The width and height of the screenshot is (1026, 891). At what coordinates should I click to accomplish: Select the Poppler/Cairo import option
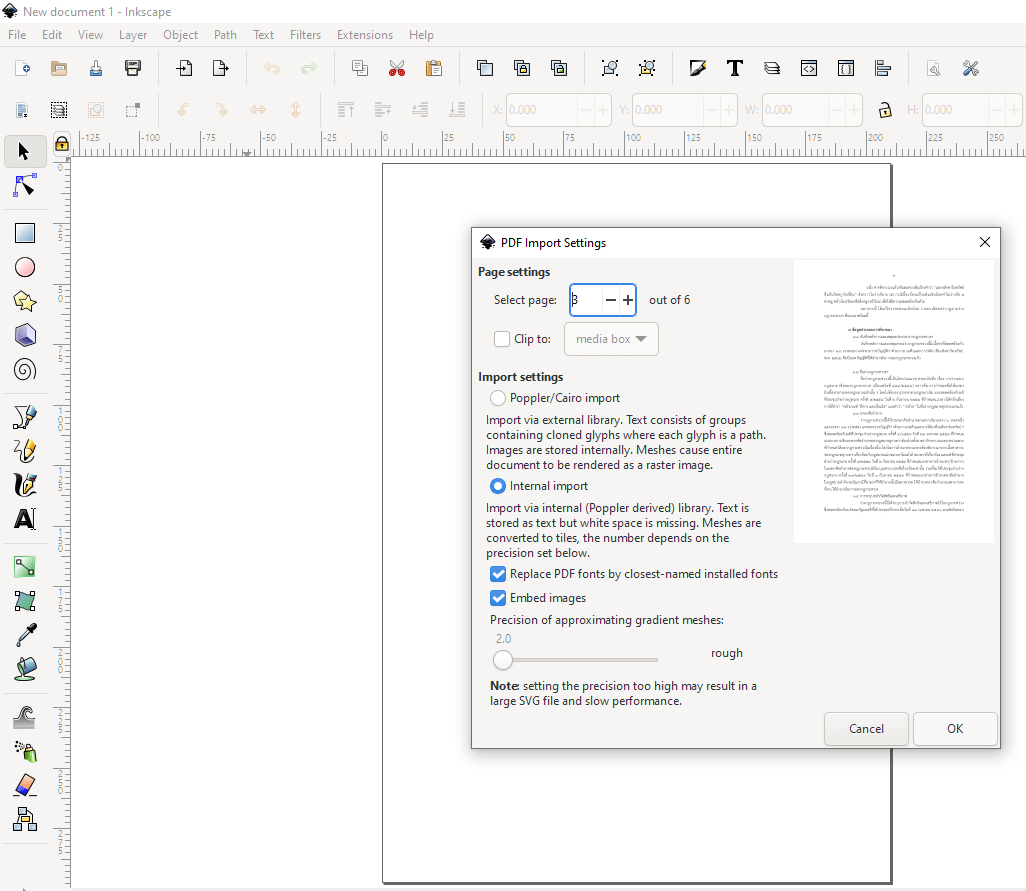(x=498, y=398)
